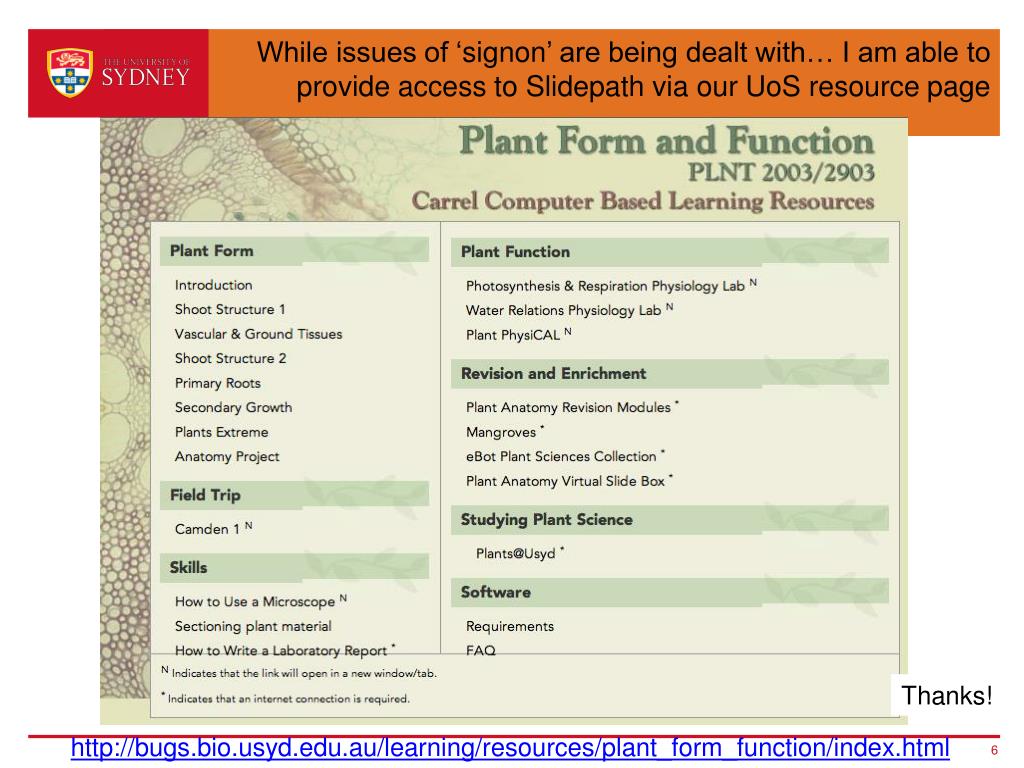The image size is (1024, 768).
Task: Open Vascular & Ground Tissues
Action: (259, 334)
